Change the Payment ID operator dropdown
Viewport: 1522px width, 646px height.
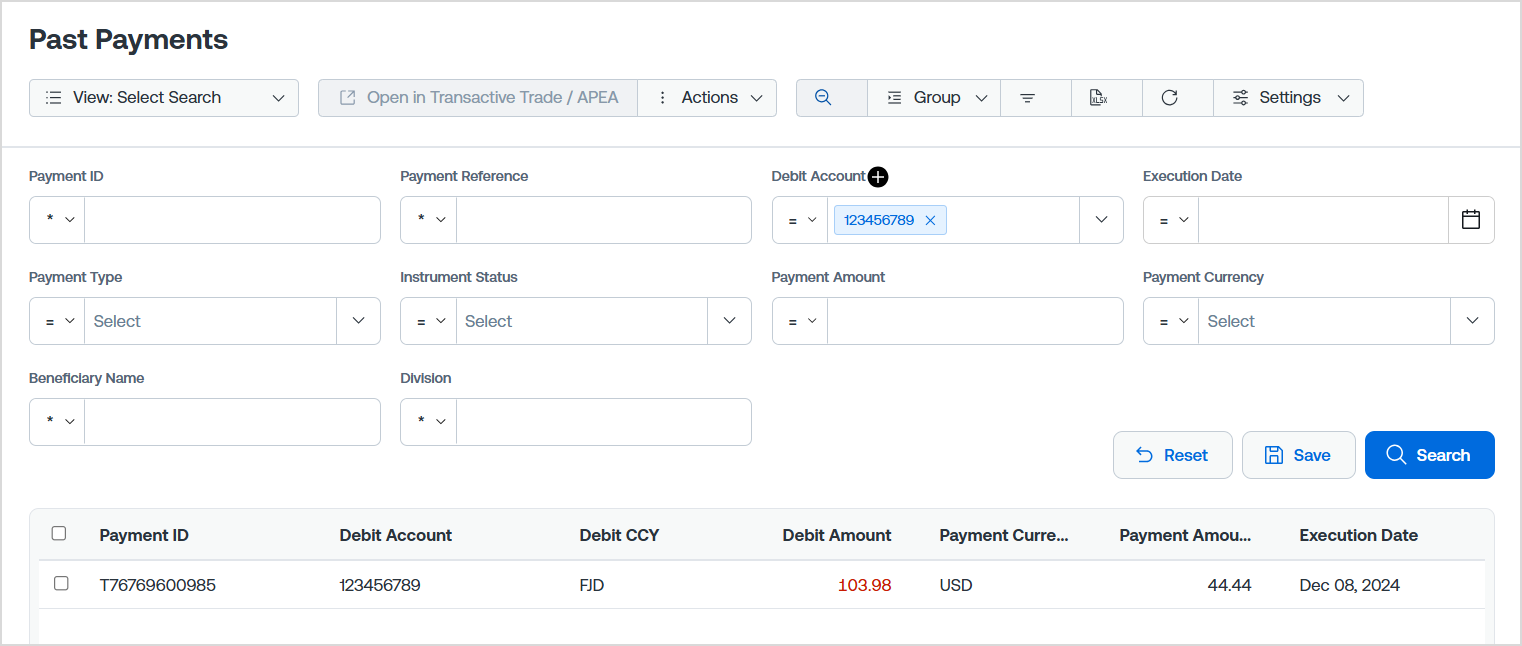point(58,220)
